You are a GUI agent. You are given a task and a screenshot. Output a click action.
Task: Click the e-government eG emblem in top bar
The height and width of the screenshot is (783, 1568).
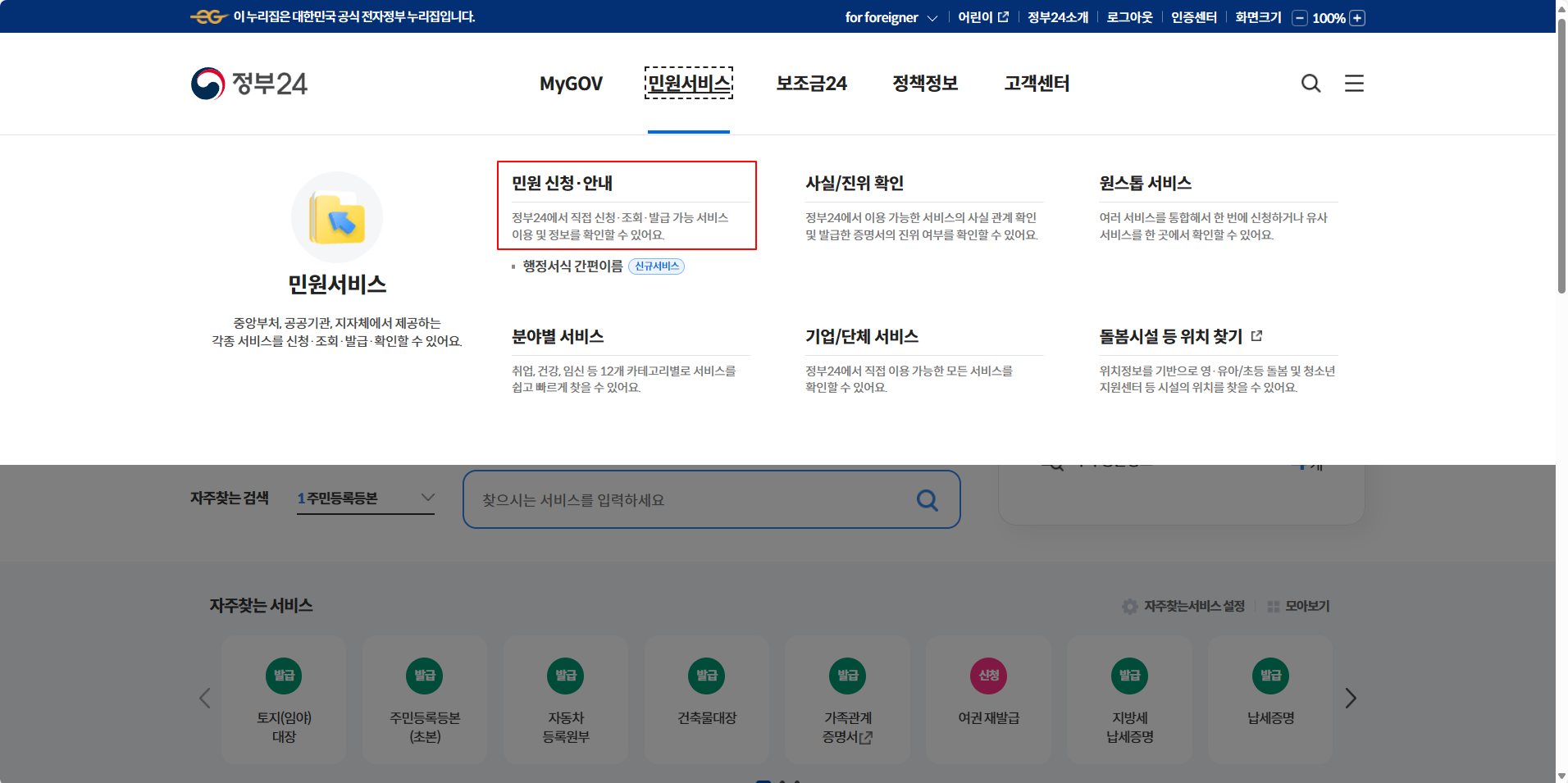pos(209,16)
